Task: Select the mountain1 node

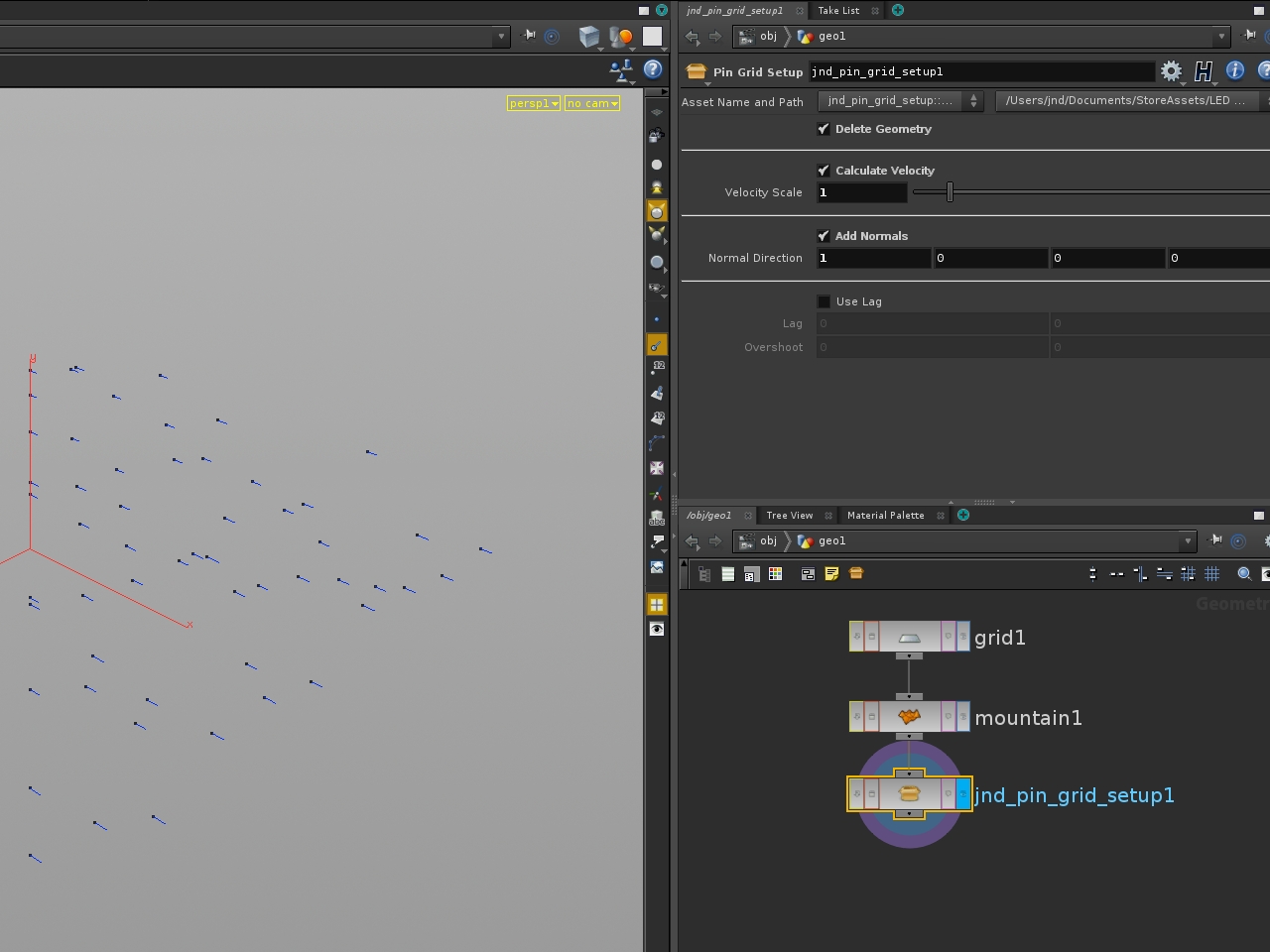Action: [x=909, y=717]
